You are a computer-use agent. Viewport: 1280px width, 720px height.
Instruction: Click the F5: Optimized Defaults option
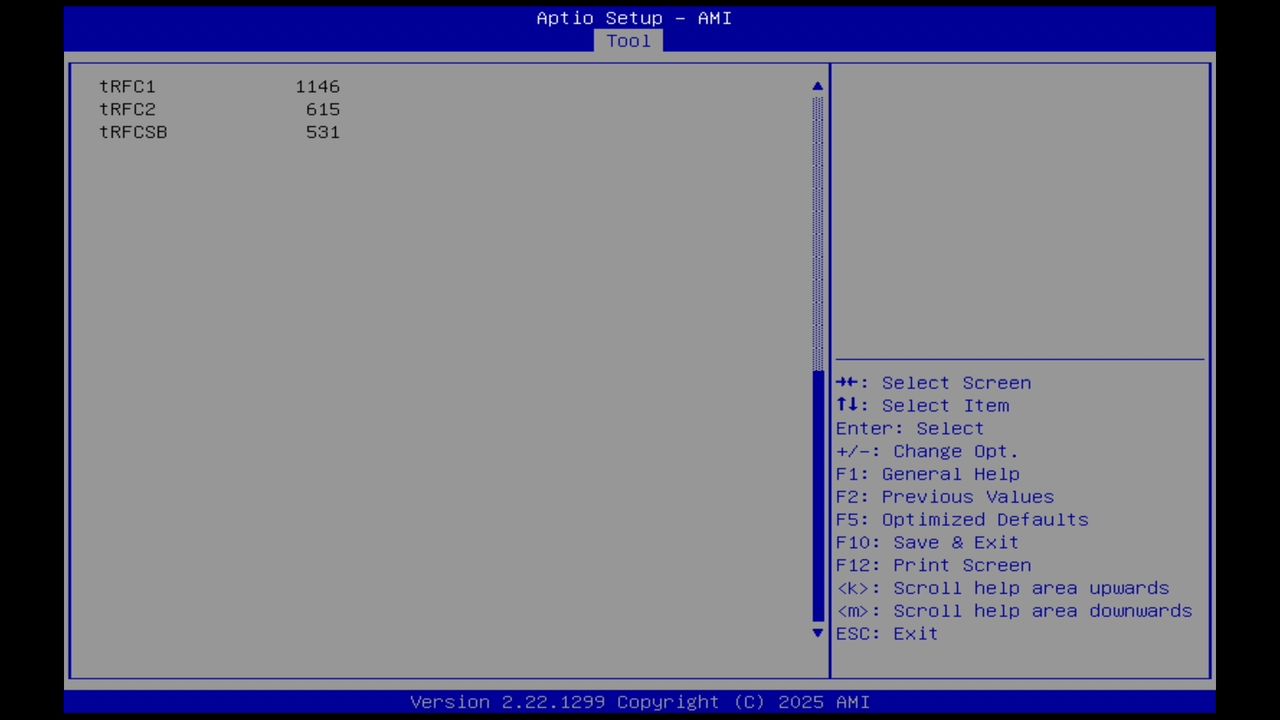tap(962, 519)
